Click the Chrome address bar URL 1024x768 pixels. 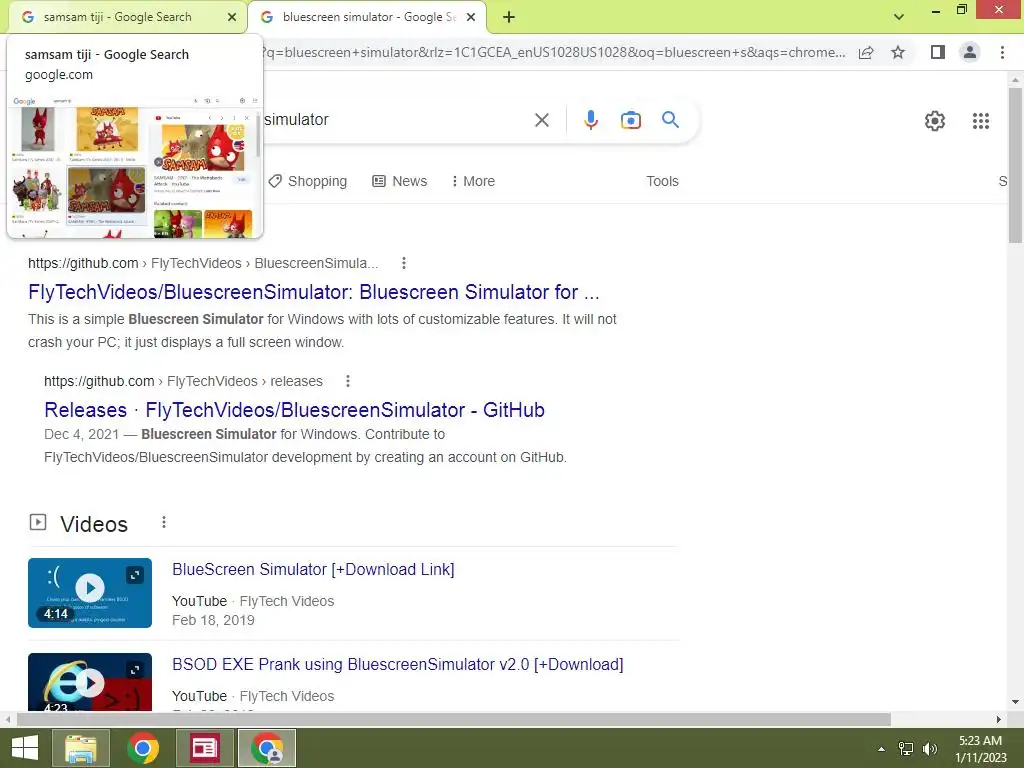552,52
